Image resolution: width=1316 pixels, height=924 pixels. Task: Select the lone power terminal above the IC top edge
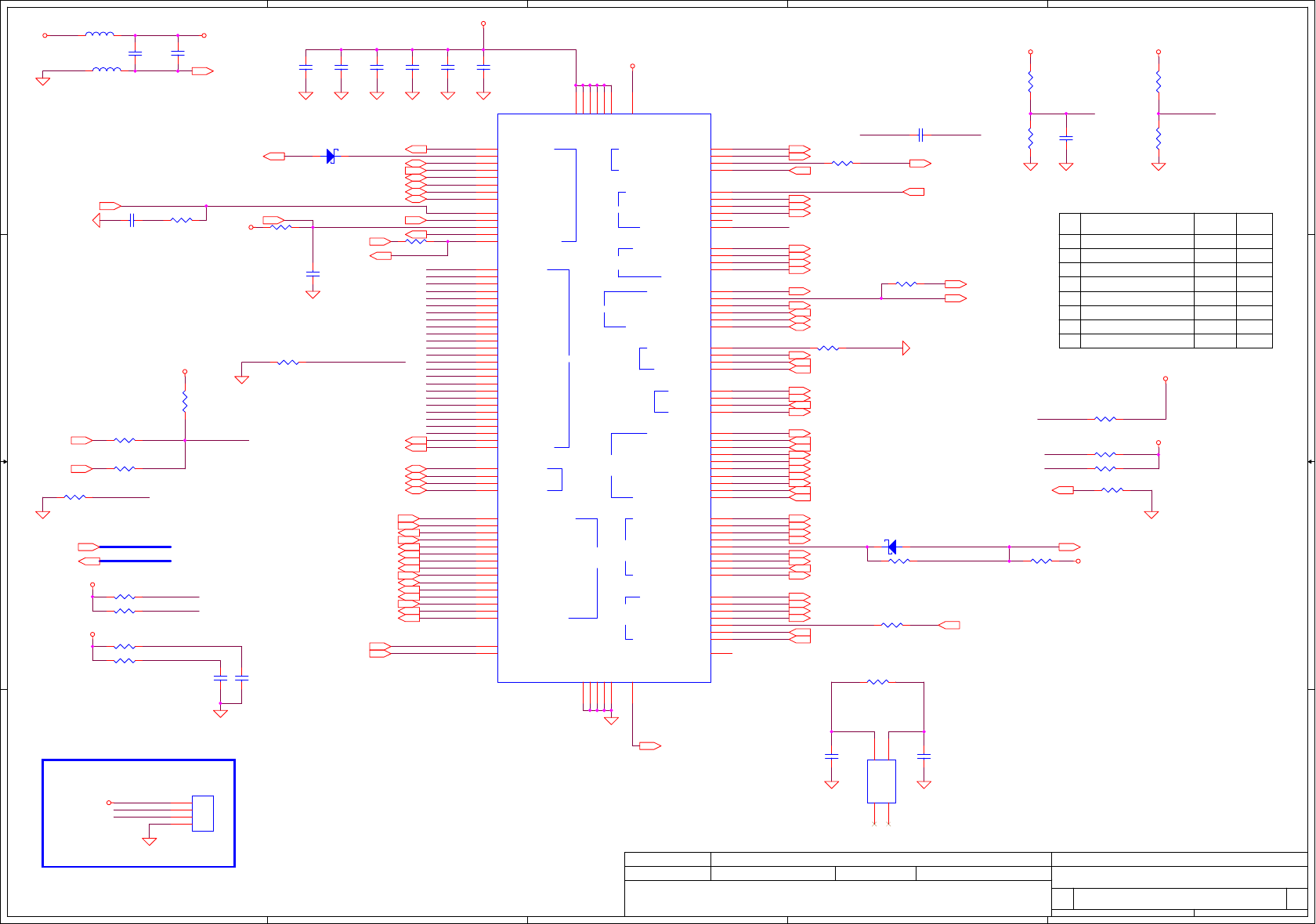point(632,66)
